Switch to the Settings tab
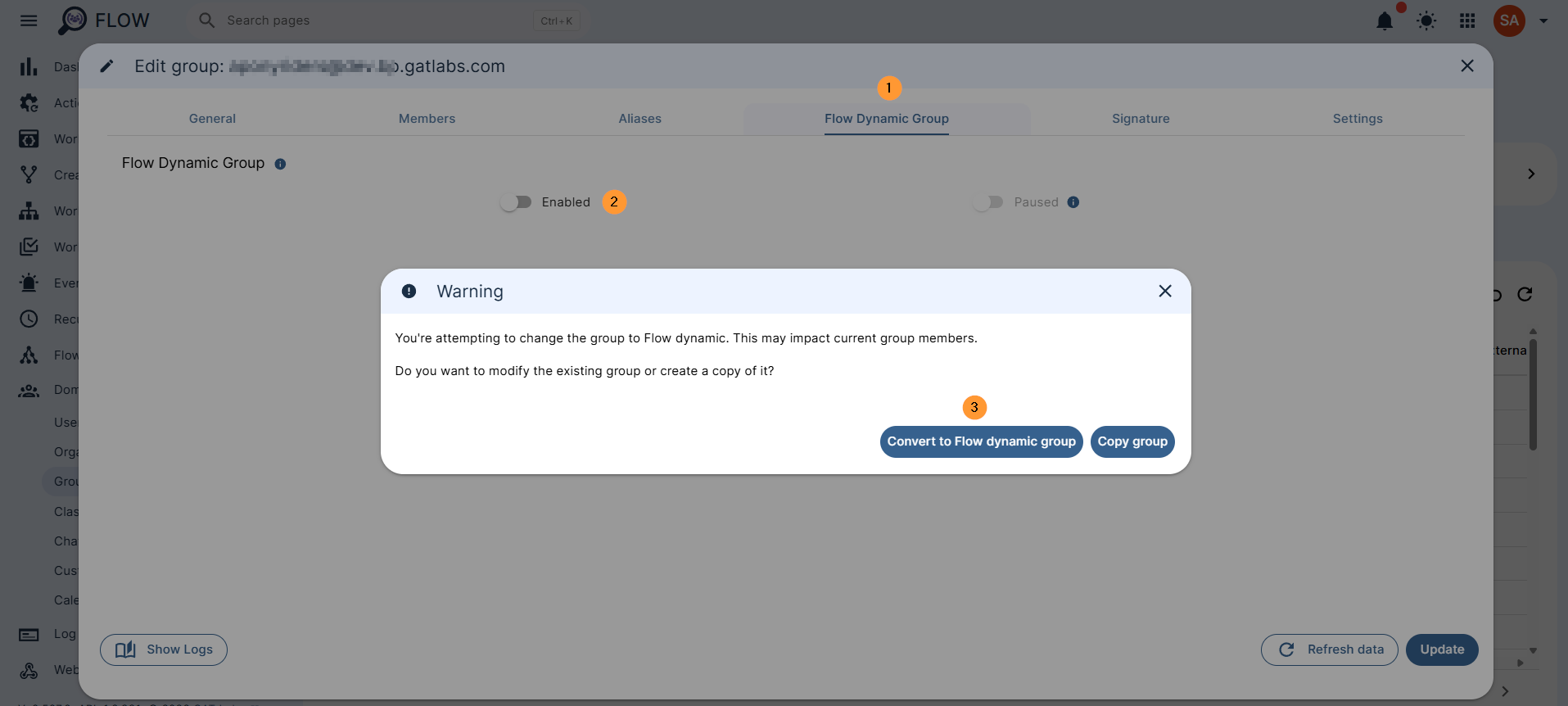 click(1358, 119)
